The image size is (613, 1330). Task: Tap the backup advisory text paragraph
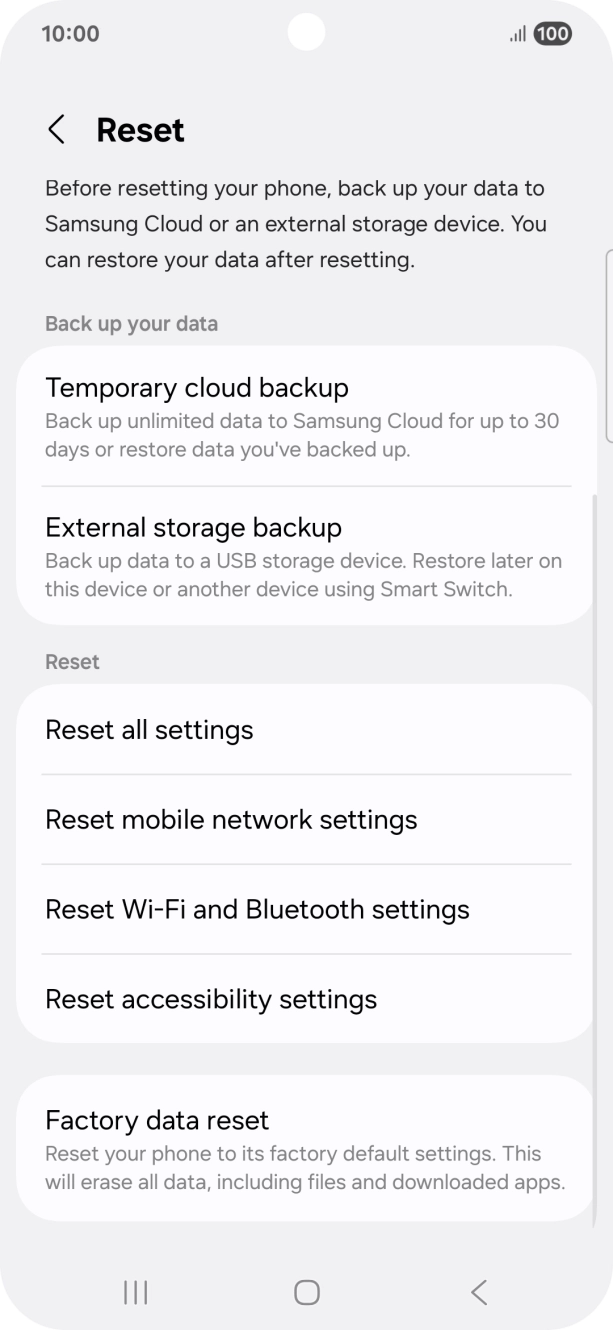(x=296, y=223)
